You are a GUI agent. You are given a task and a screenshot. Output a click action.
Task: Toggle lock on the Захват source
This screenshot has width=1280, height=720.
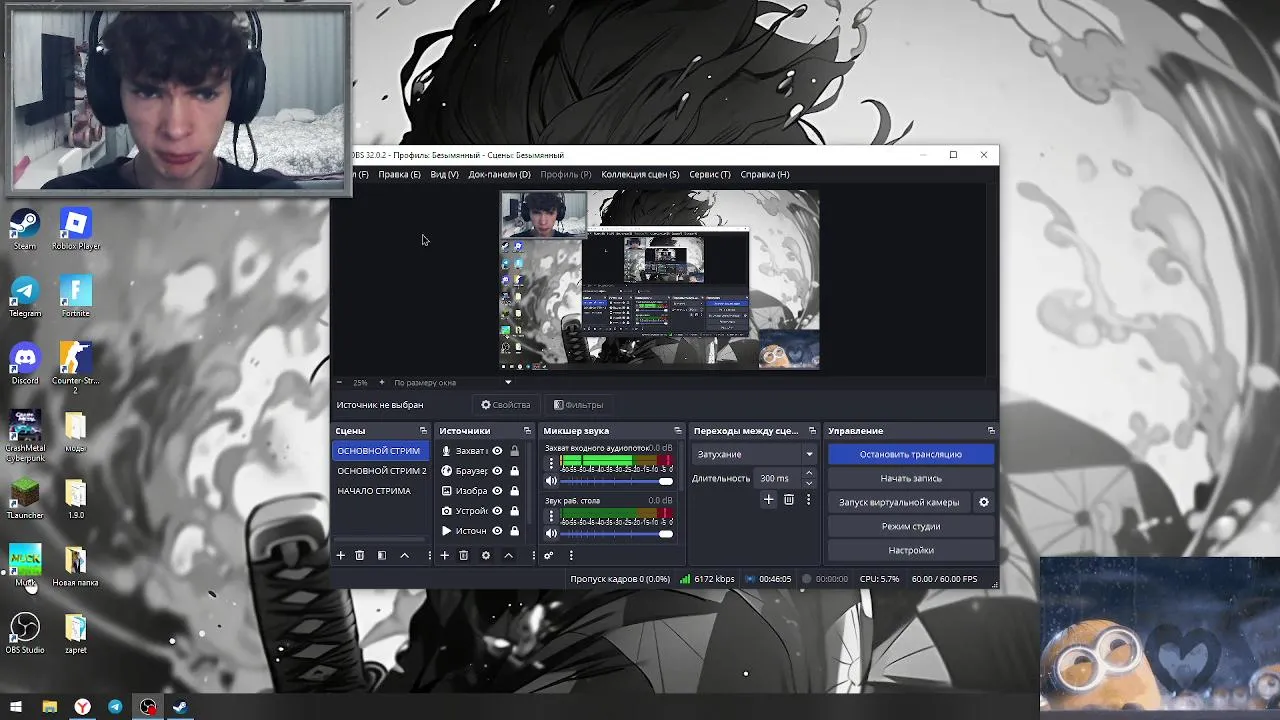514,451
